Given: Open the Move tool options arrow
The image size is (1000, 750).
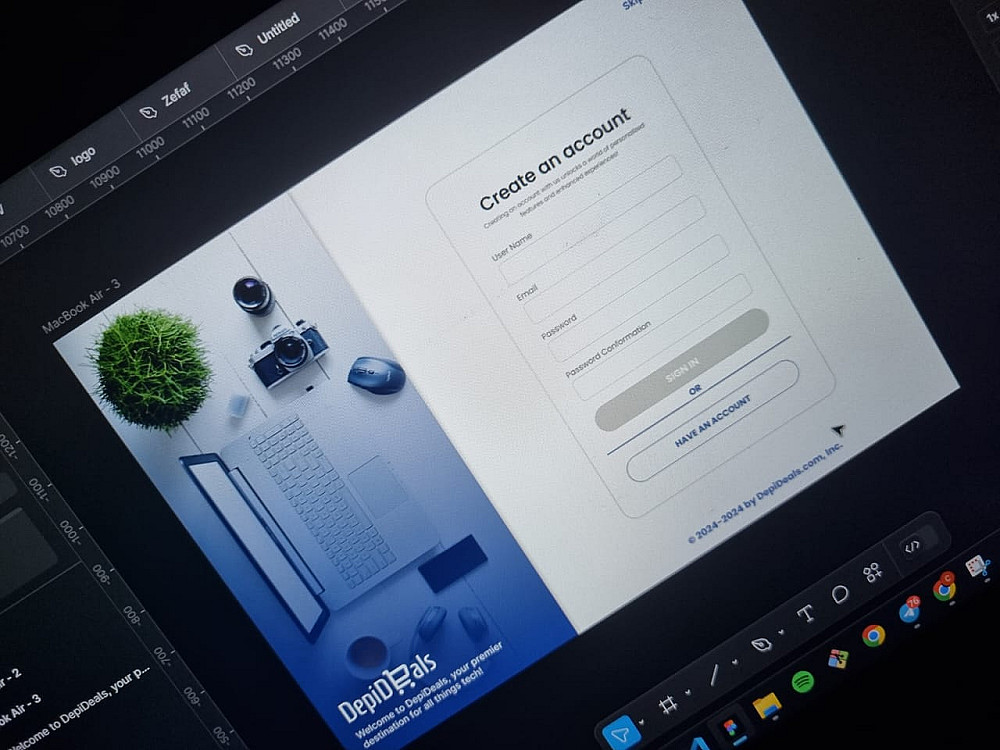Looking at the screenshot, I should (642, 723).
